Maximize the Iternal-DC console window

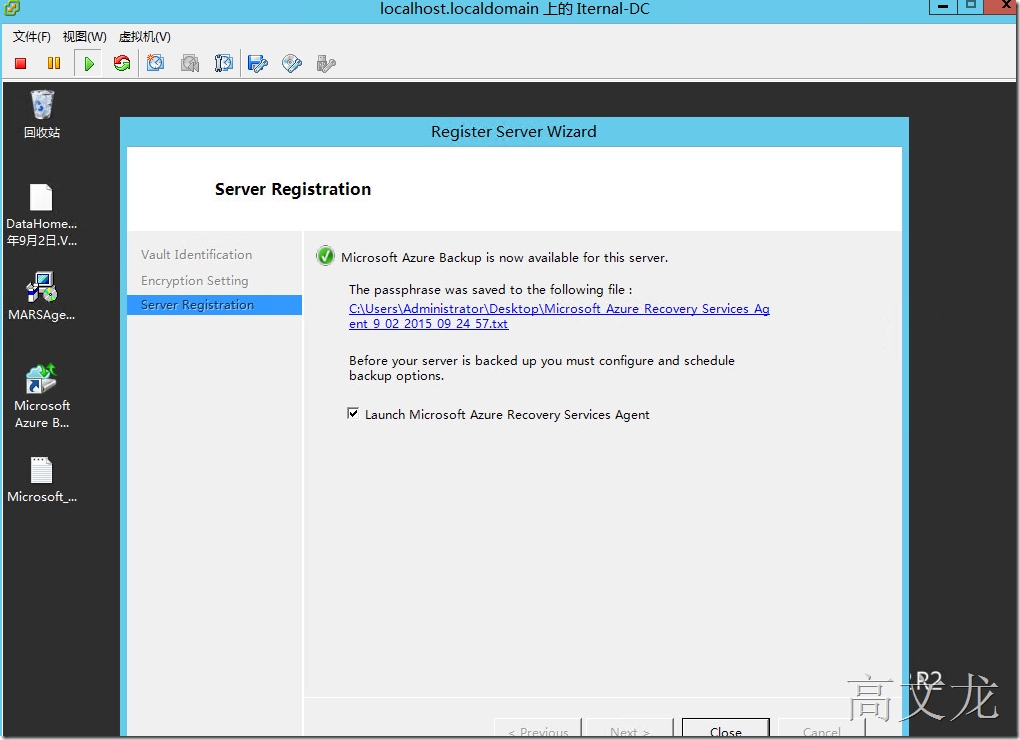tap(971, 7)
